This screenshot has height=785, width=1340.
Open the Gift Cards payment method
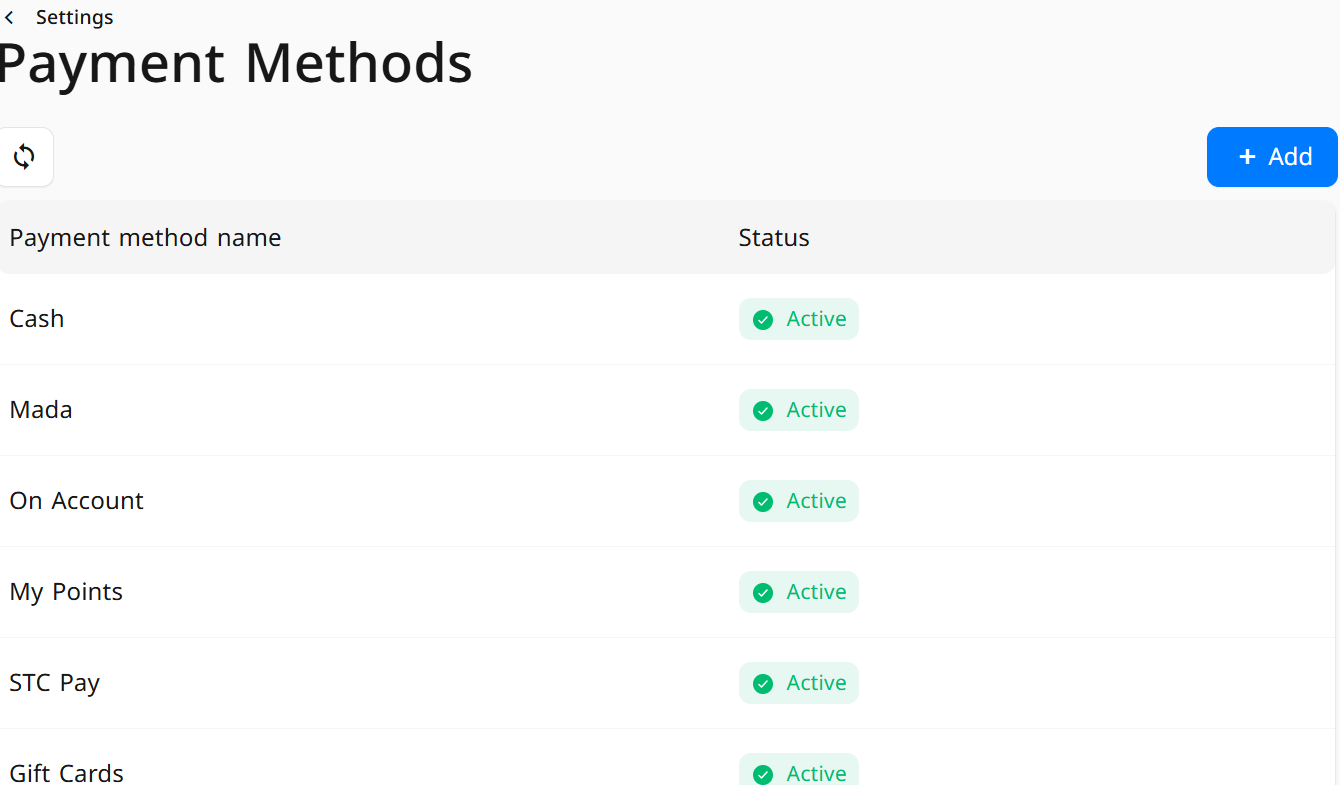668,758
